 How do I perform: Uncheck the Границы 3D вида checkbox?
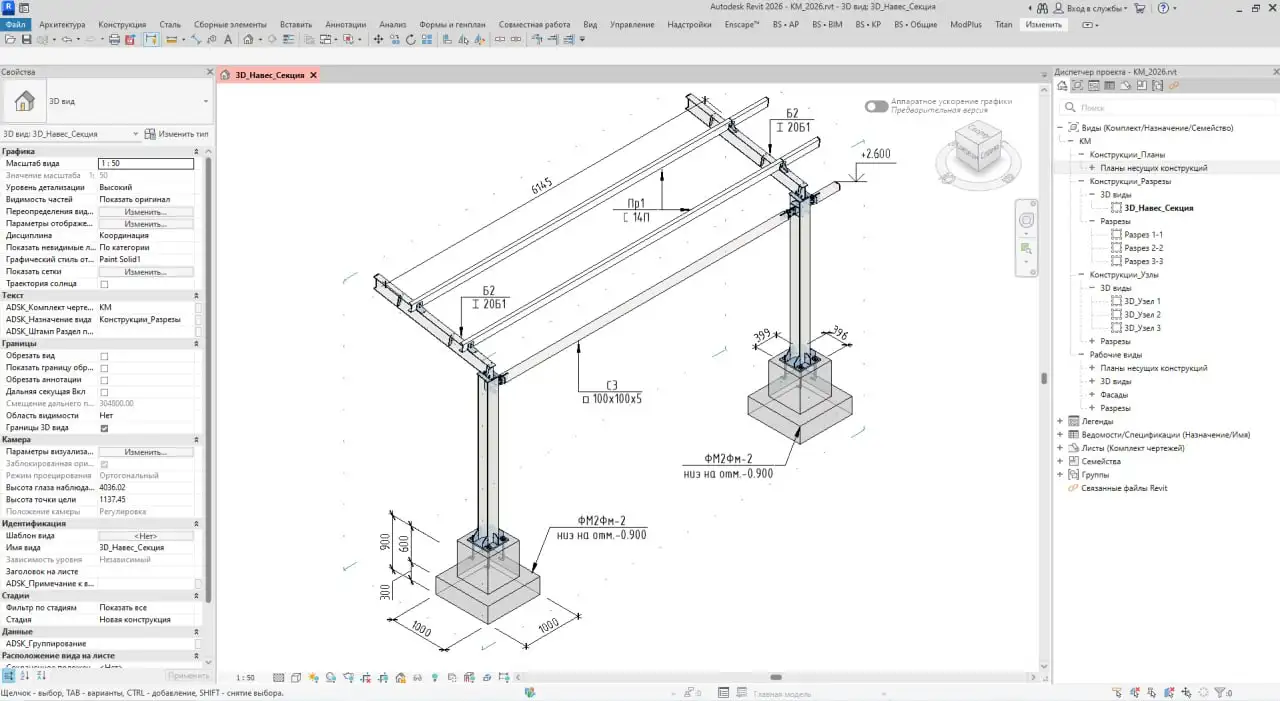[x=106, y=427]
